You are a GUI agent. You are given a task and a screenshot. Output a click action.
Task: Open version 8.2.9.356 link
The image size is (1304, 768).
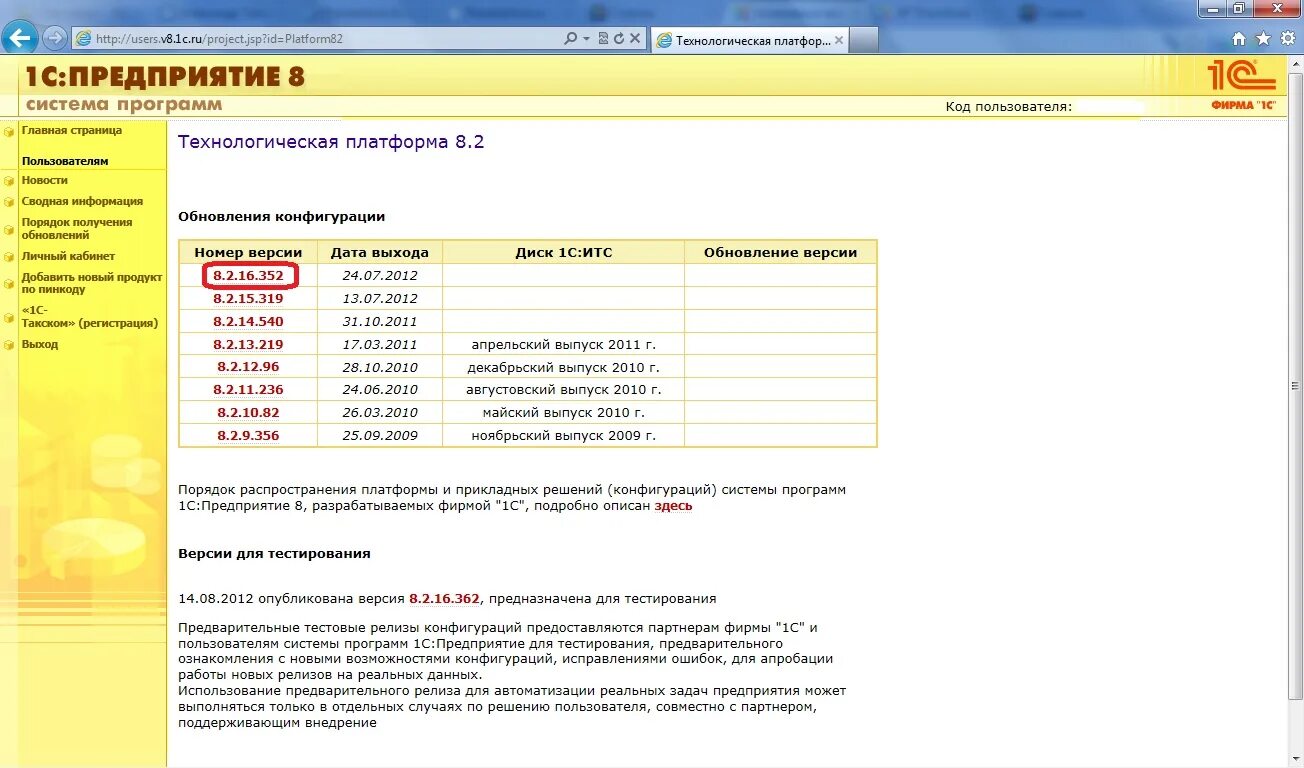pyautogui.click(x=248, y=435)
